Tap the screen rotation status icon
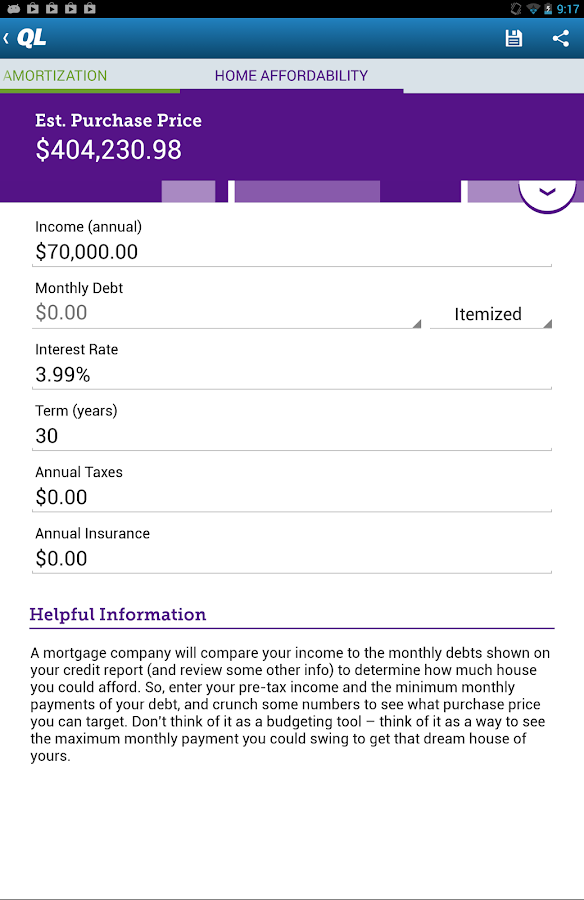This screenshot has height=900, width=584. coord(516,9)
